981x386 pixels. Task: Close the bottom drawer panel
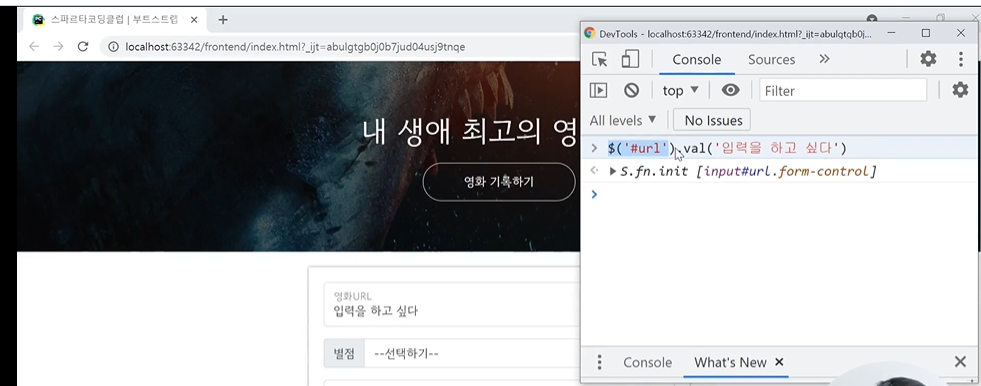click(960, 362)
